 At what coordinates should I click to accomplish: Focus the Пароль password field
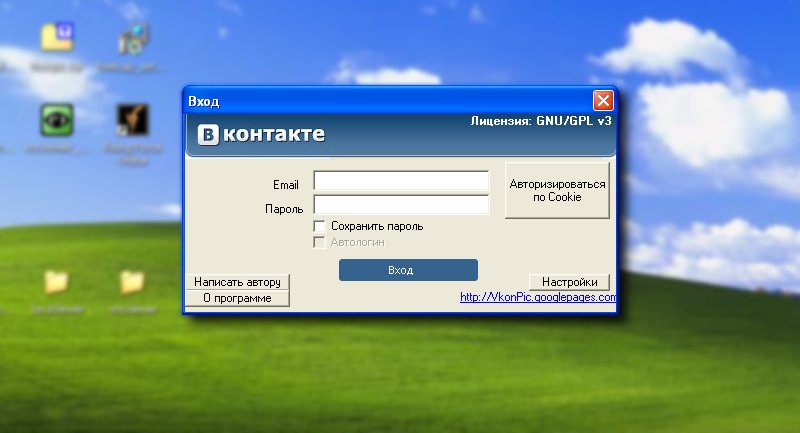(x=401, y=205)
